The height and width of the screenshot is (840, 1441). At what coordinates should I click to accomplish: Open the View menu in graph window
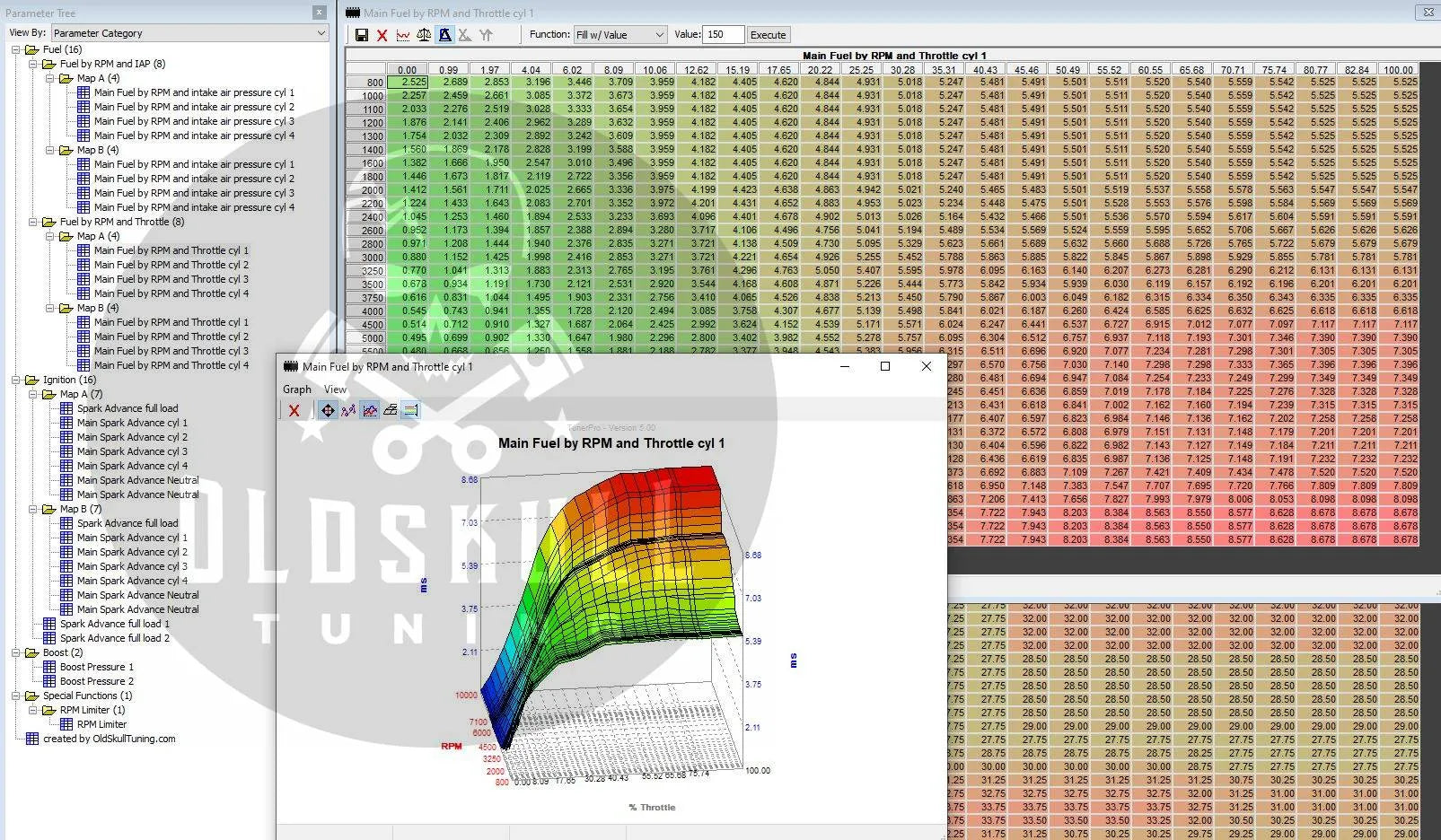[335, 389]
